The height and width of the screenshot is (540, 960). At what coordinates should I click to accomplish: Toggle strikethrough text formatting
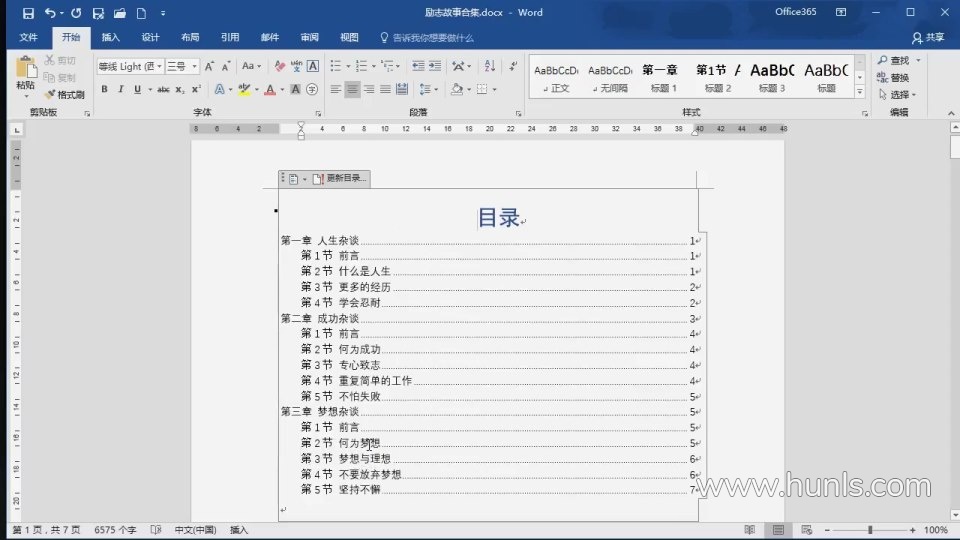tap(163, 89)
